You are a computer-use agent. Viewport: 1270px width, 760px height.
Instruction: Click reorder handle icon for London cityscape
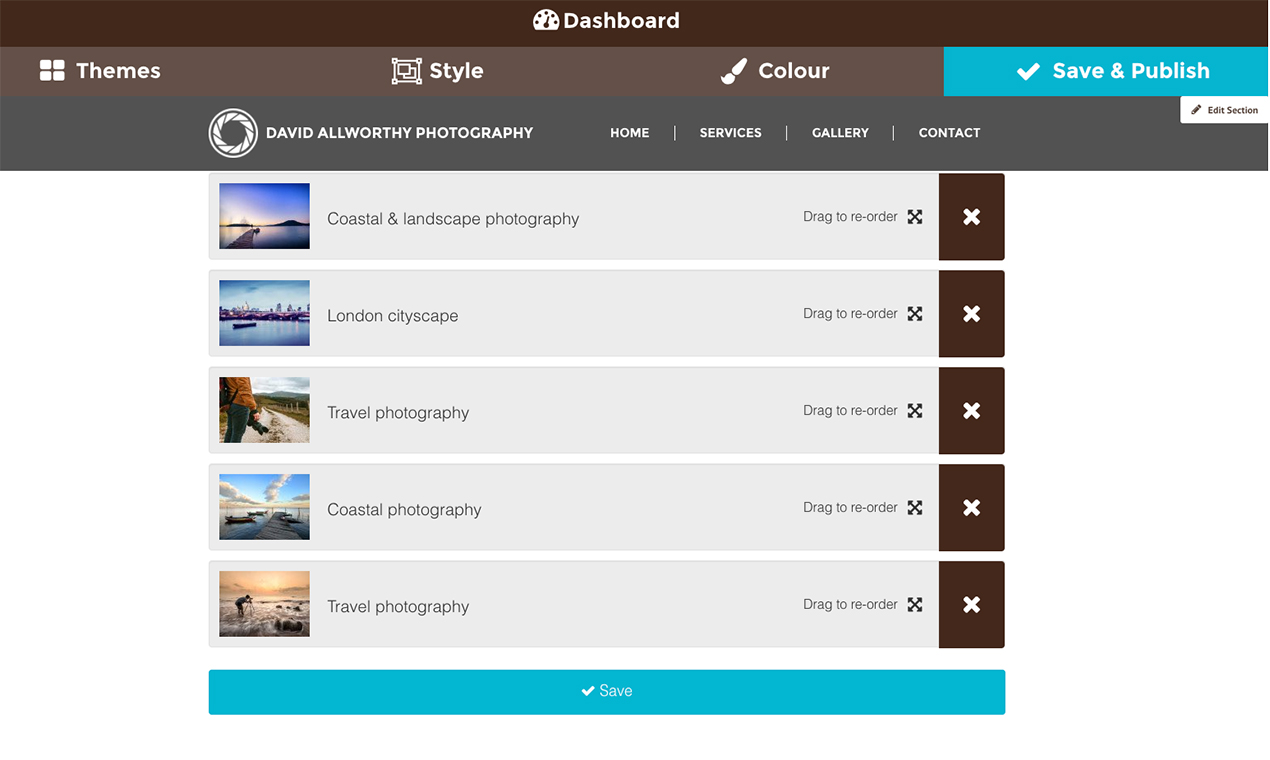pyautogui.click(x=915, y=314)
